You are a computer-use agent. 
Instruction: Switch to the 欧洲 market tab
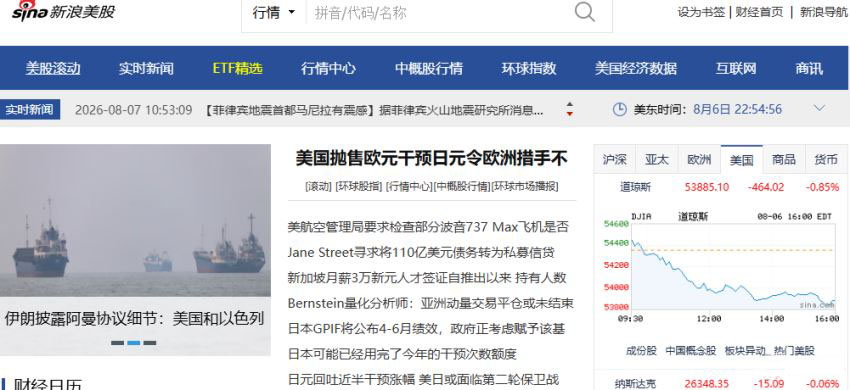point(699,159)
